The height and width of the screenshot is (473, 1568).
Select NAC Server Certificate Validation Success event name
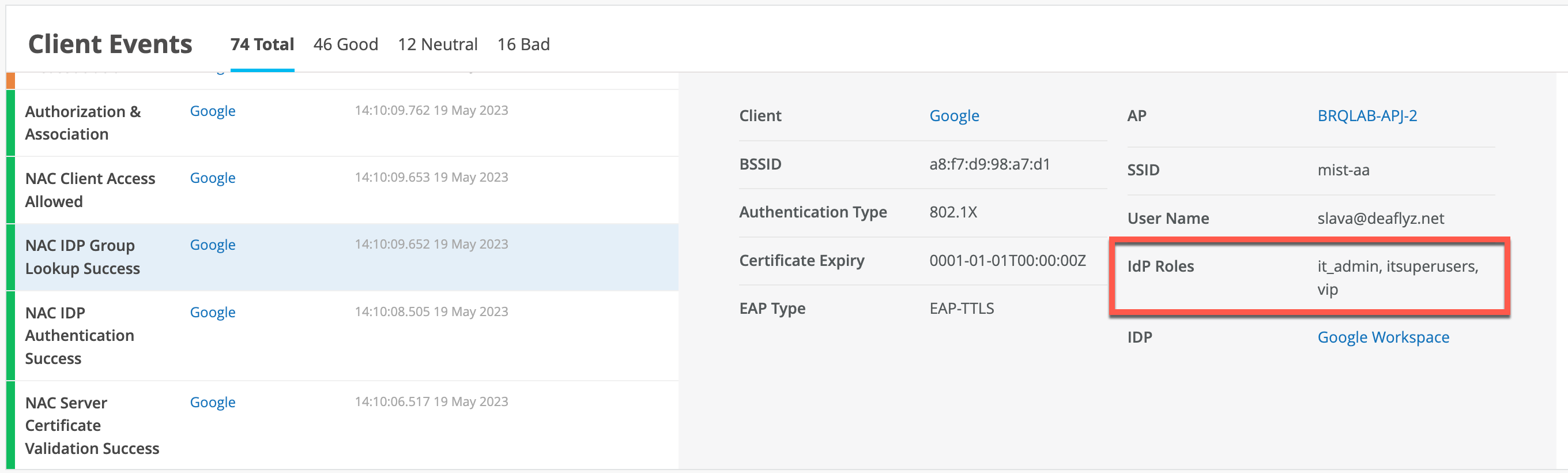coord(92,426)
